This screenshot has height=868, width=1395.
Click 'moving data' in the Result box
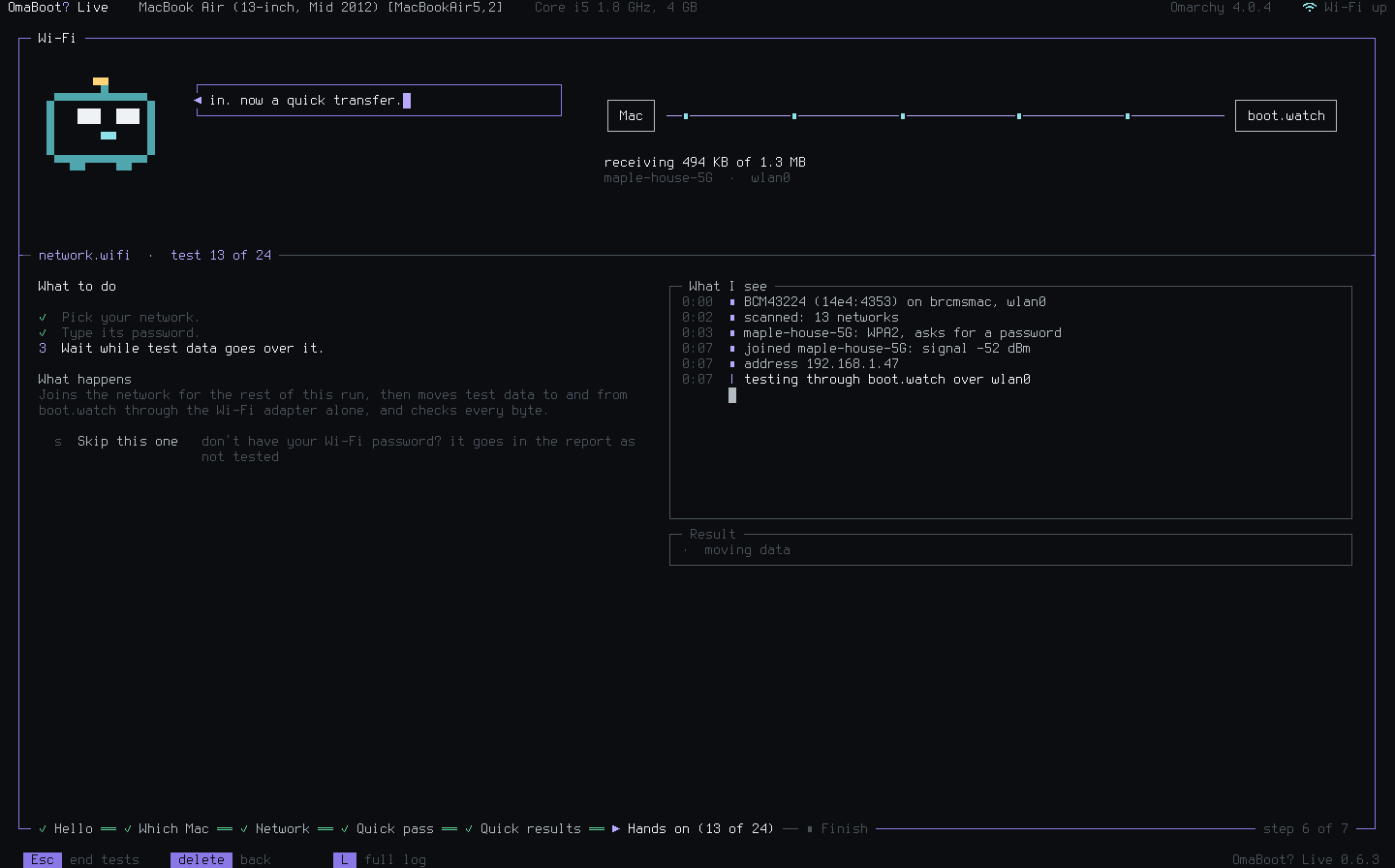pos(748,550)
